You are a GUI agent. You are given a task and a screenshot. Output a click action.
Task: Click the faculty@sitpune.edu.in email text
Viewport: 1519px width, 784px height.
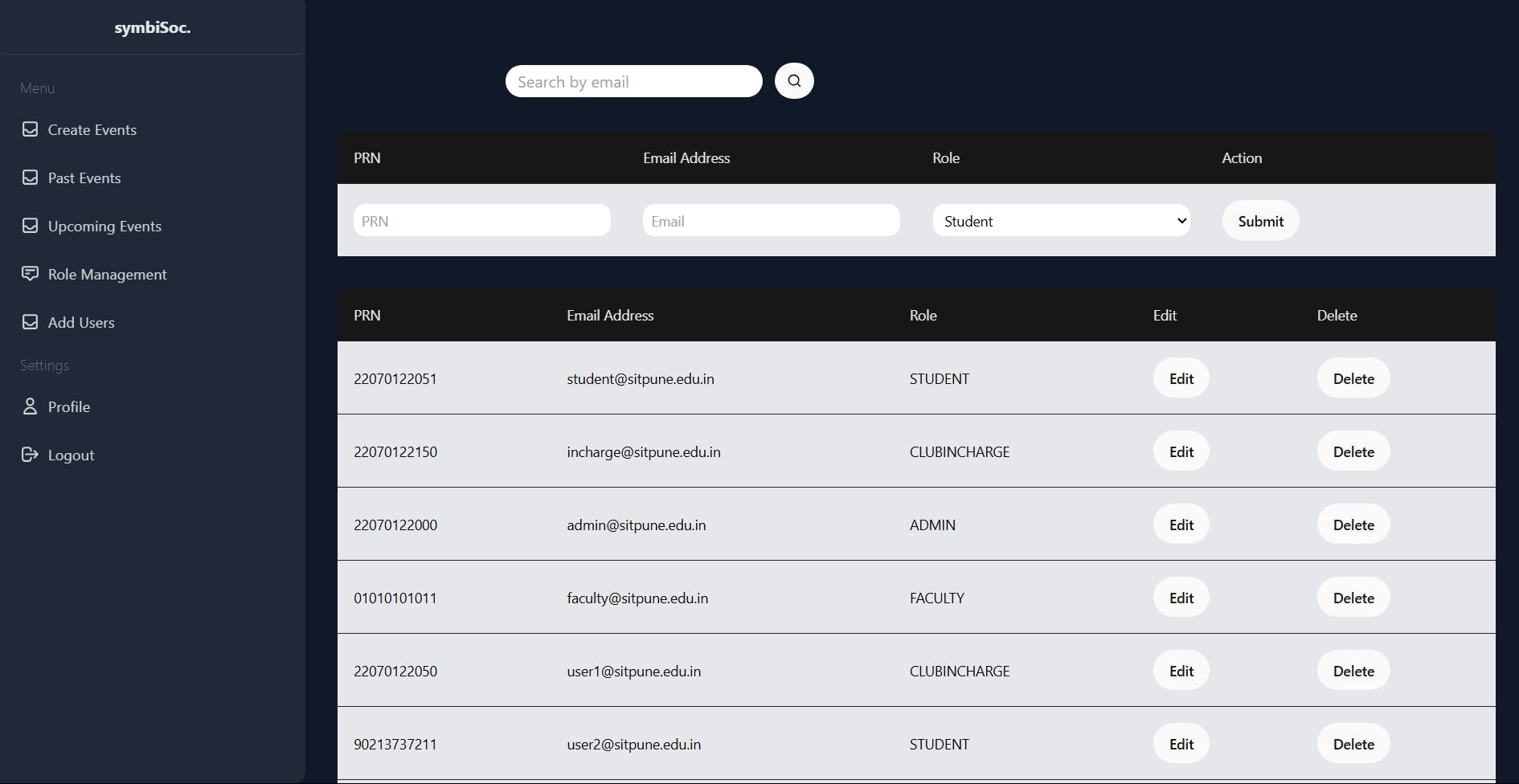(x=637, y=598)
